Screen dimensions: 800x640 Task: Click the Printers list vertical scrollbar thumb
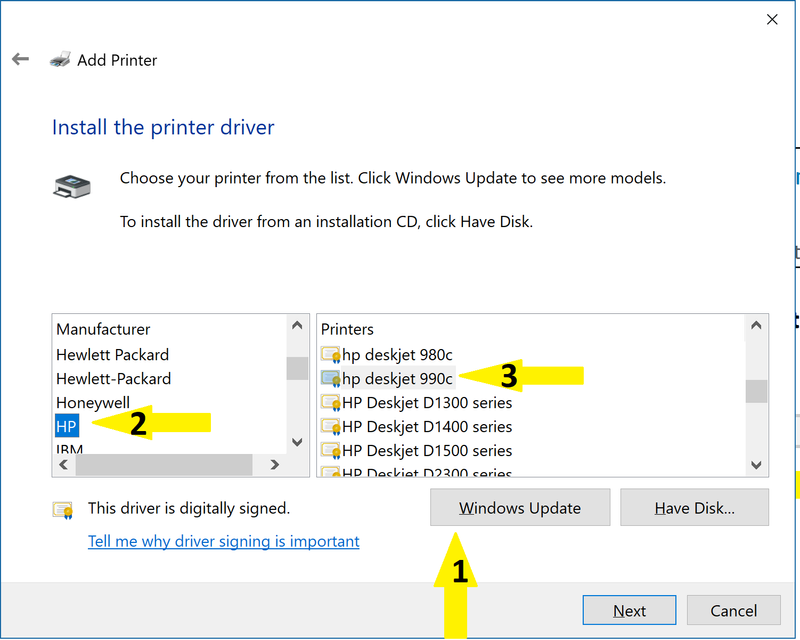point(756,391)
